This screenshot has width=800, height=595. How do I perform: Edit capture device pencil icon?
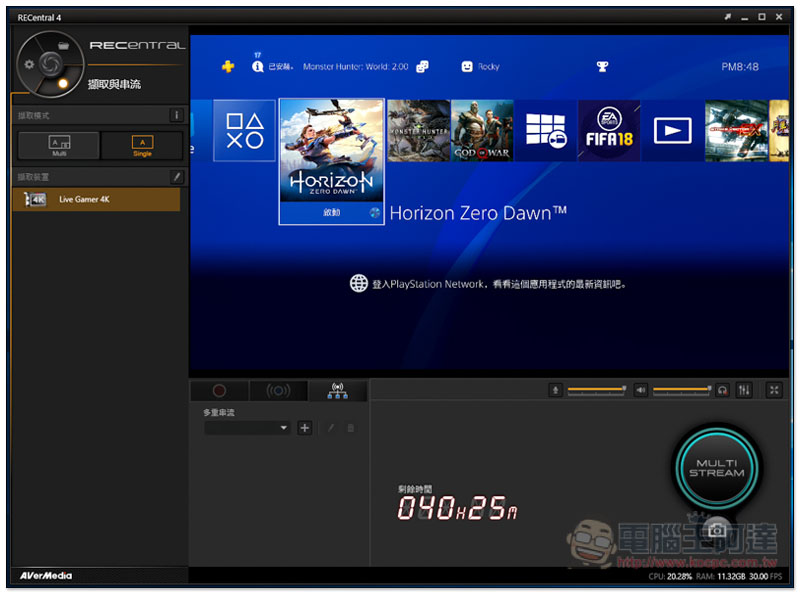pos(177,177)
